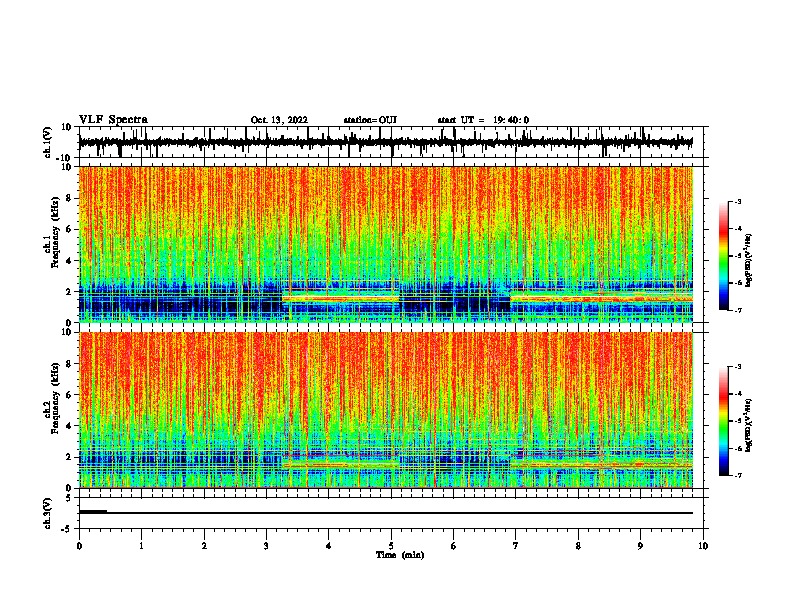Click the 'station=OUJ' label

click(370, 120)
